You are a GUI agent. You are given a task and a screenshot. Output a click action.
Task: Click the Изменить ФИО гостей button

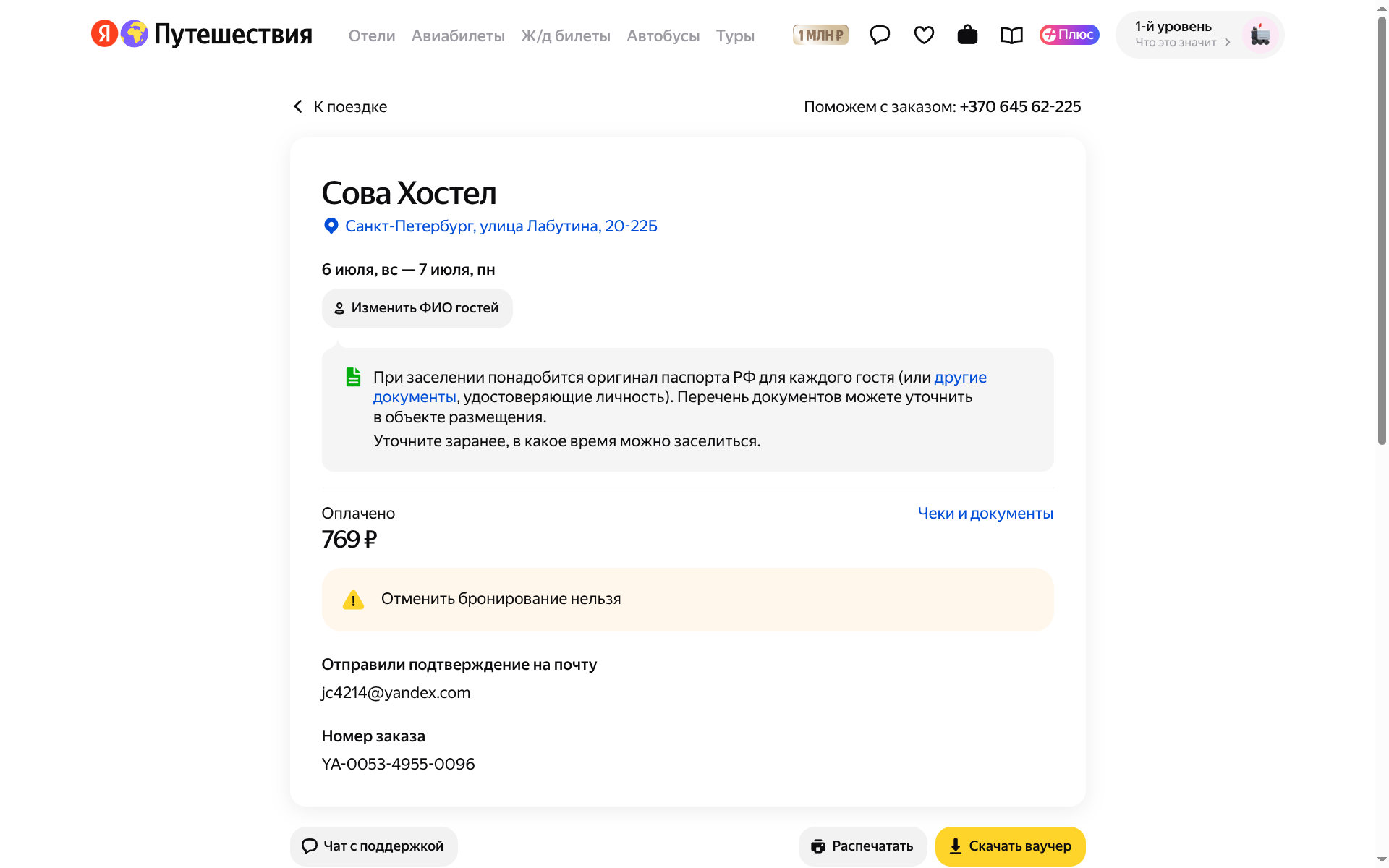point(417,308)
